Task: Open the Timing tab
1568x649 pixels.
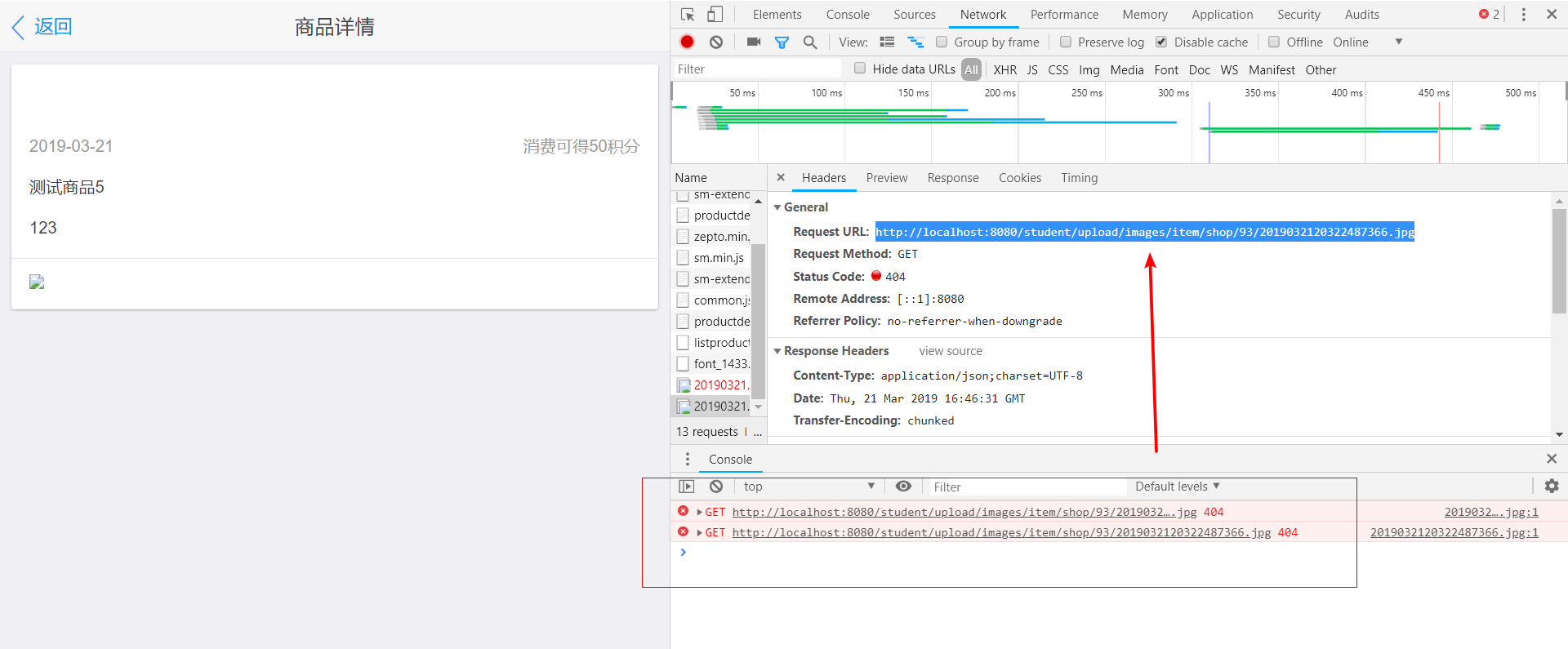Action: pyautogui.click(x=1080, y=177)
